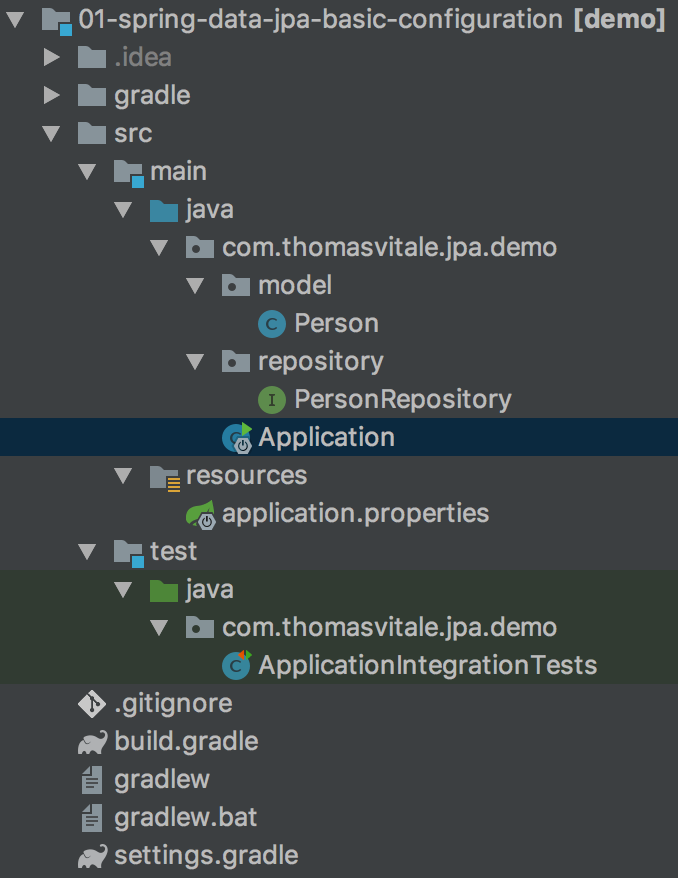Screen dimensions: 678x878
Task: Click the PersonRepository interface icon
Action: (272, 399)
